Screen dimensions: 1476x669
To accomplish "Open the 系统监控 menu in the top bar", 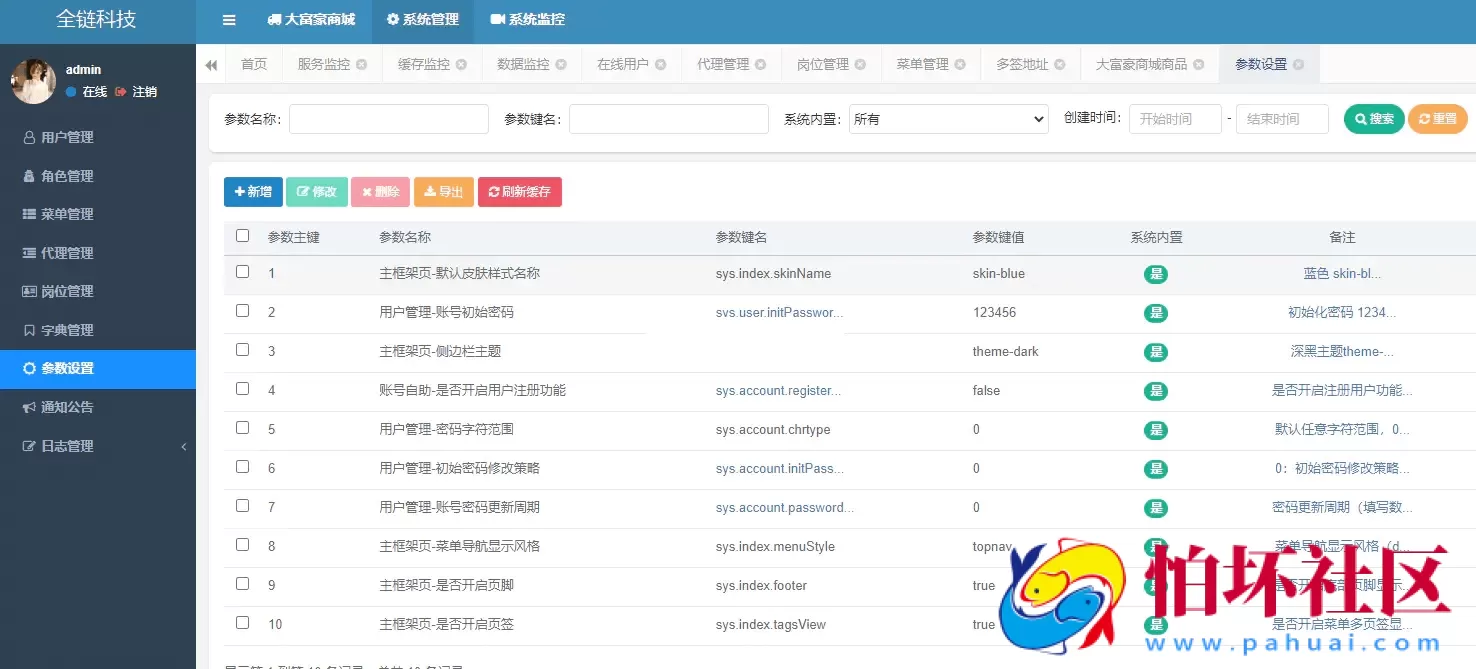I will click(x=525, y=20).
